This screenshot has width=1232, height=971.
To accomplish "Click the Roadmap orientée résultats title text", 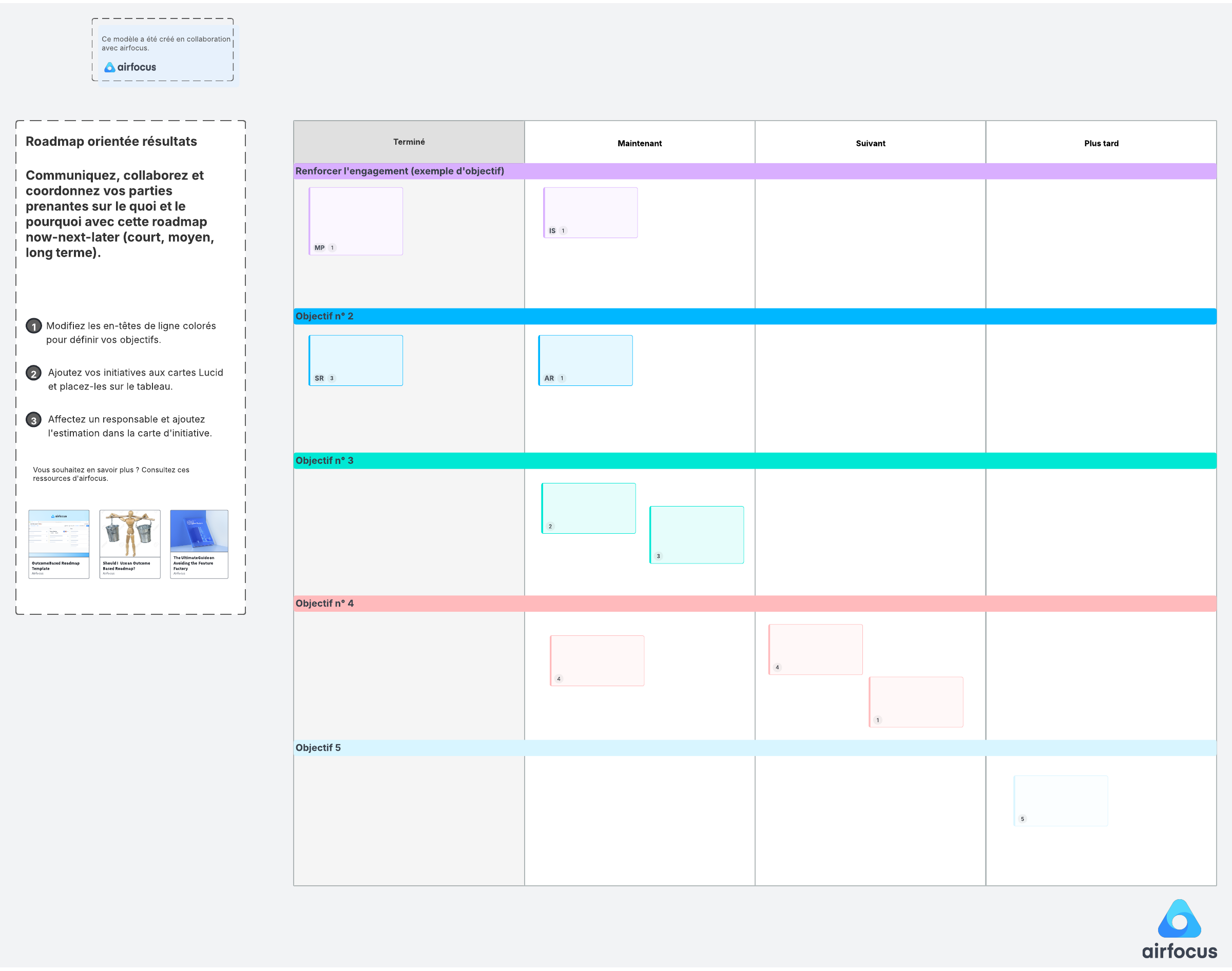I will 111,142.
